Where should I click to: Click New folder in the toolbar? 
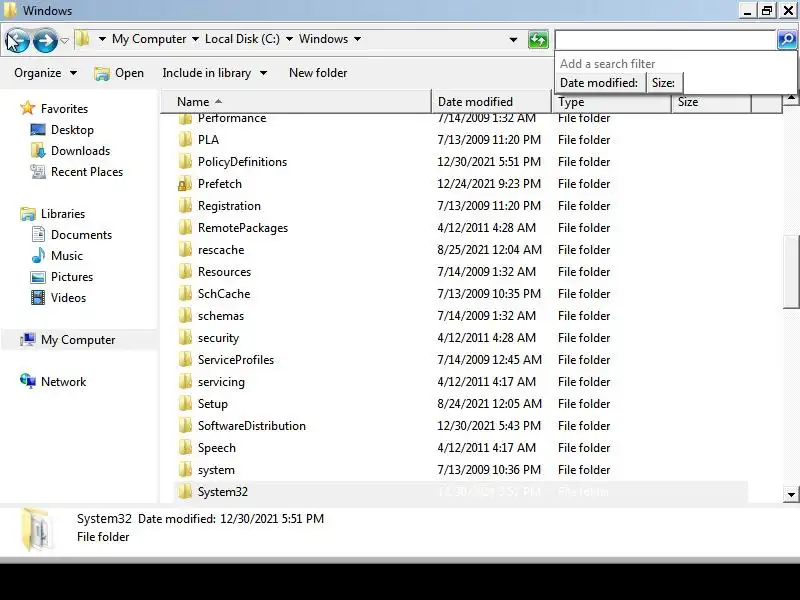pos(318,73)
